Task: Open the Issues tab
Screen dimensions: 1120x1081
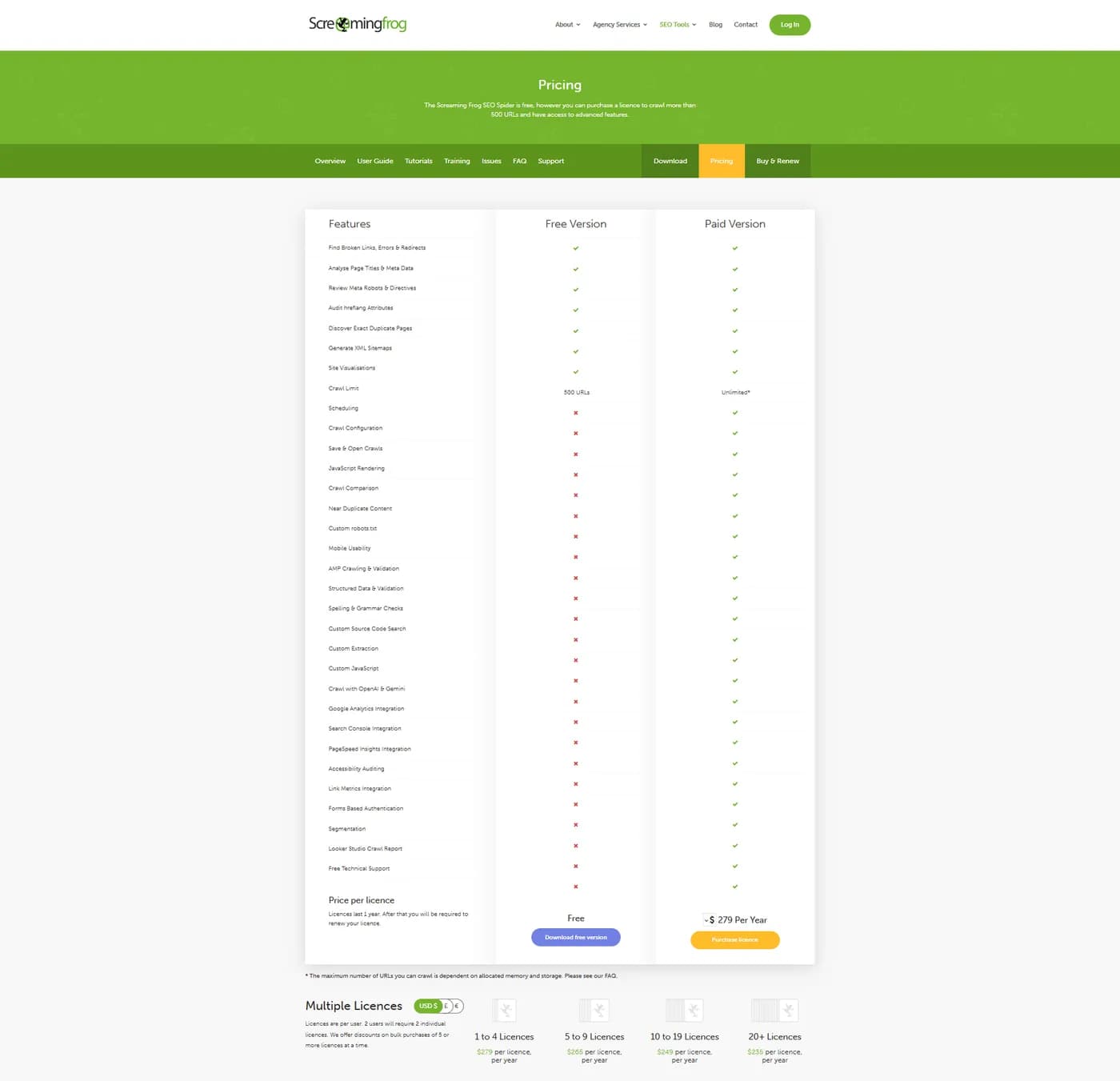Action: (491, 161)
